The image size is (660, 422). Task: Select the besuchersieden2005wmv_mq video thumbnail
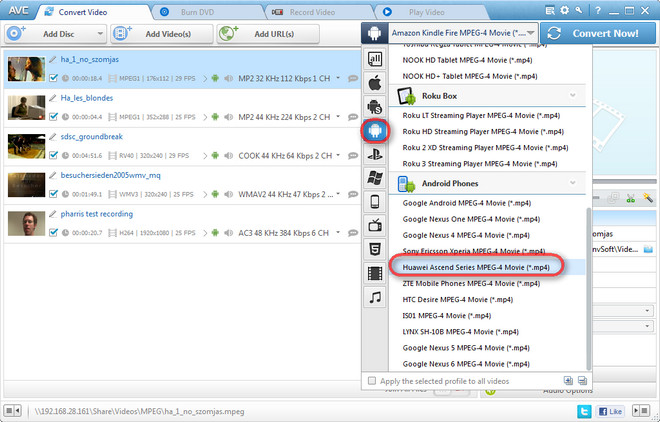(27, 185)
